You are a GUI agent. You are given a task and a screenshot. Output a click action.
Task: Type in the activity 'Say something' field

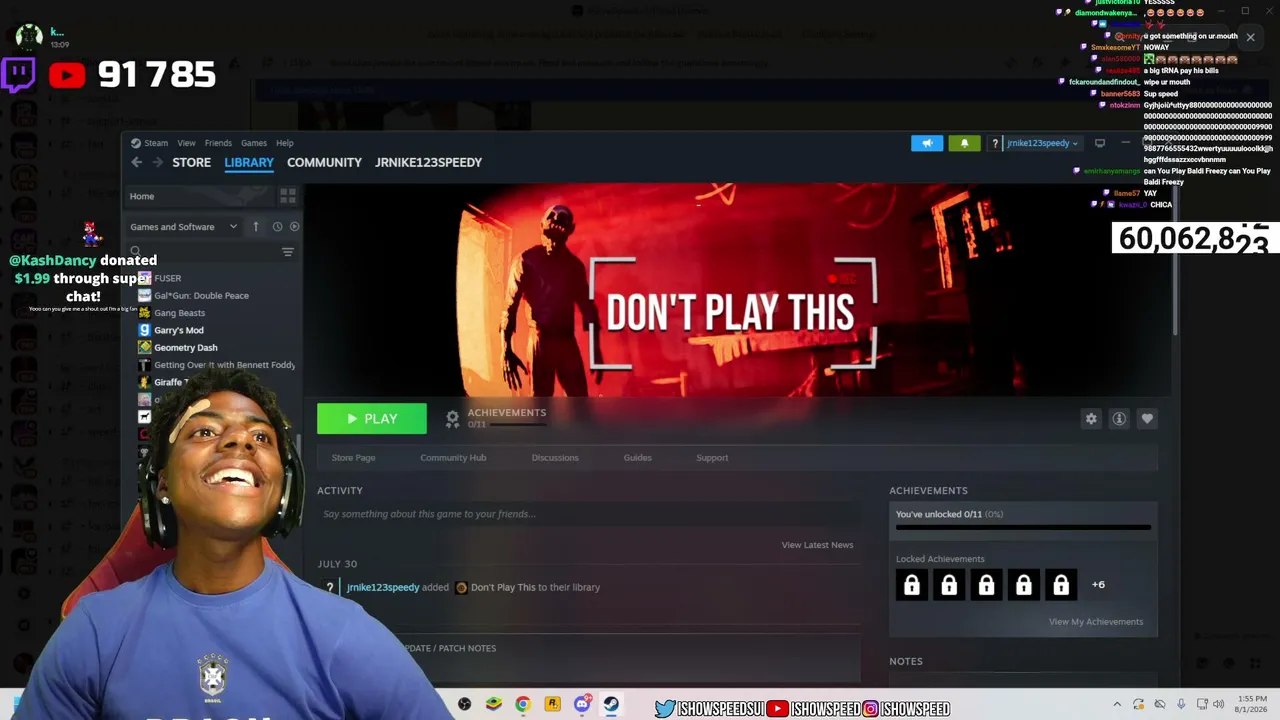589,514
